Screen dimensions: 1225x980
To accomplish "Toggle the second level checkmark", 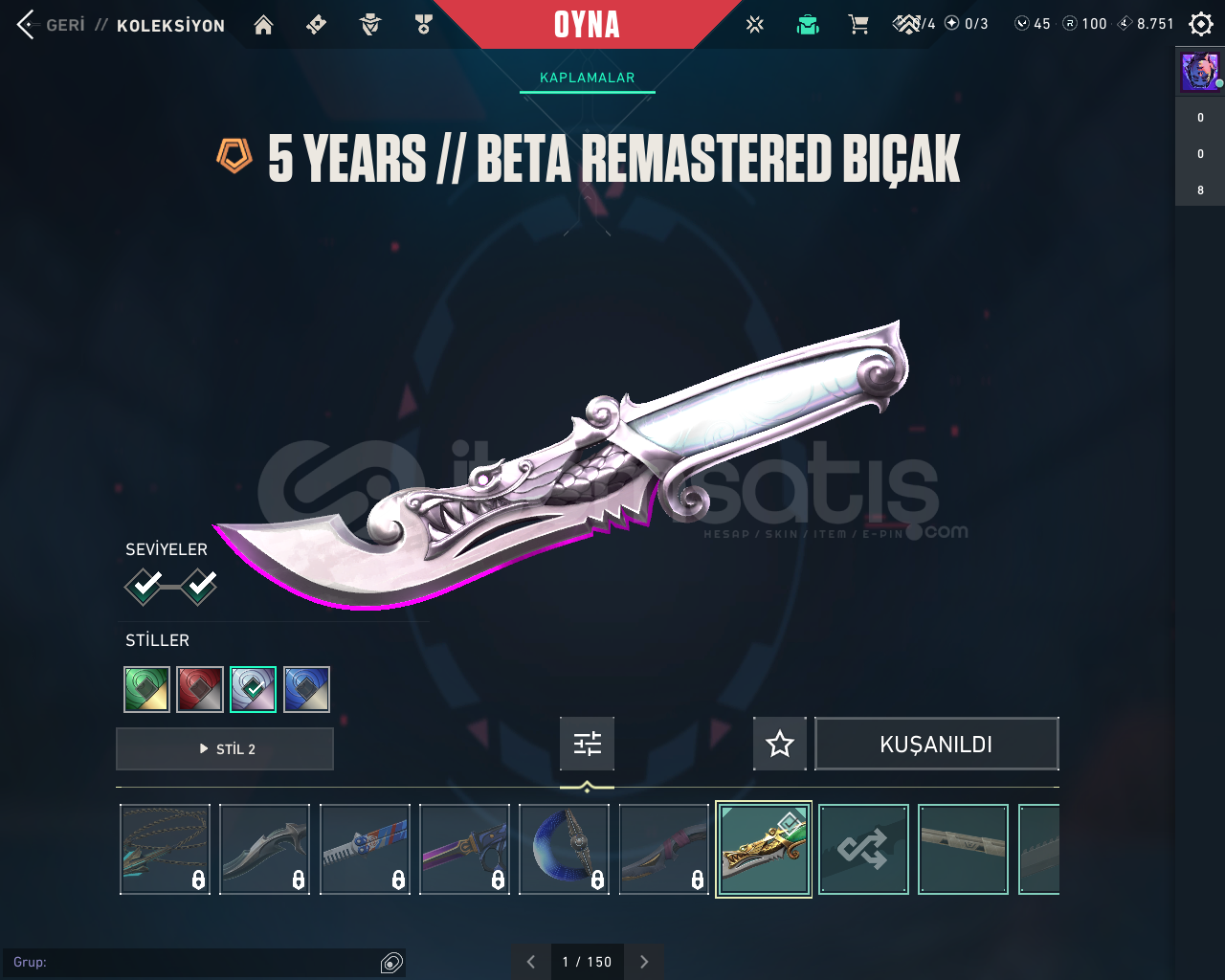I will [199, 586].
